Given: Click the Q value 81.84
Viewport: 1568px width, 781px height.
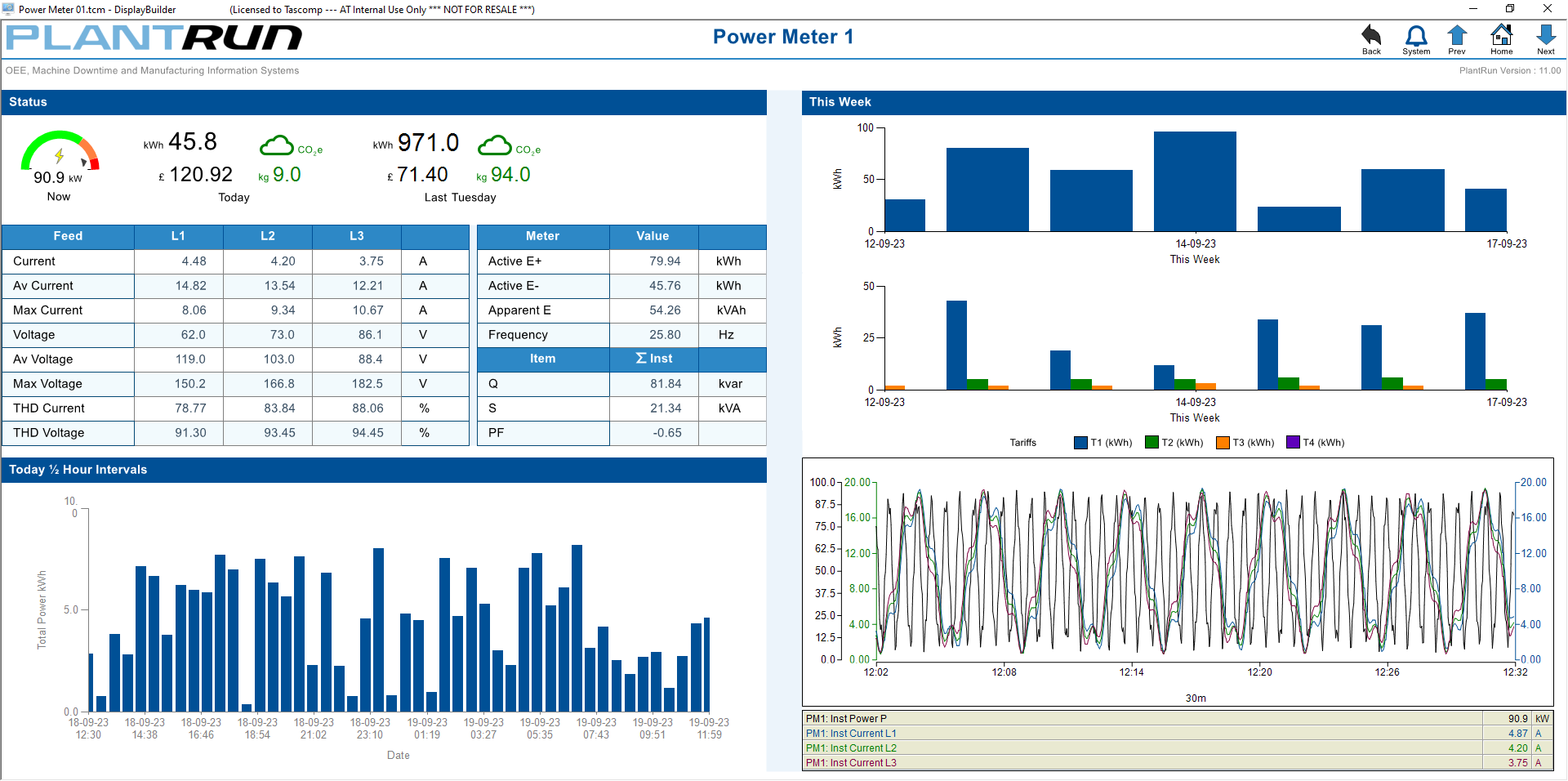Looking at the screenshot, I should tap(666, 384).
